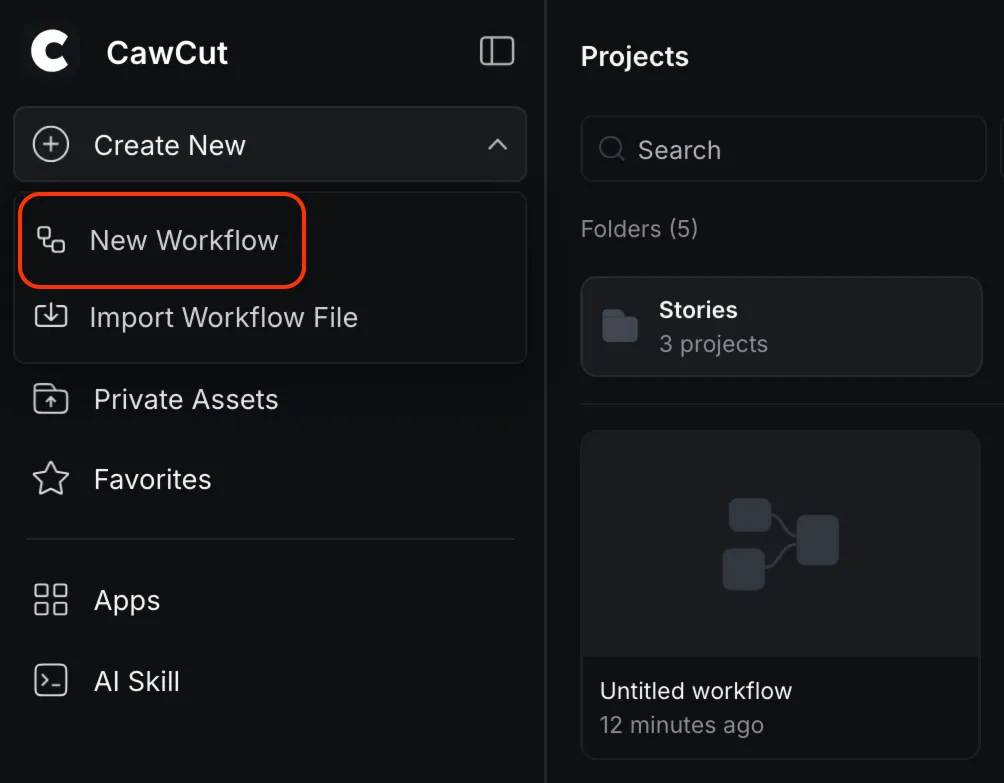Open the Untitled workflow thumbnail
Viewport: 1004px width, 783px height.
point(780,544)
